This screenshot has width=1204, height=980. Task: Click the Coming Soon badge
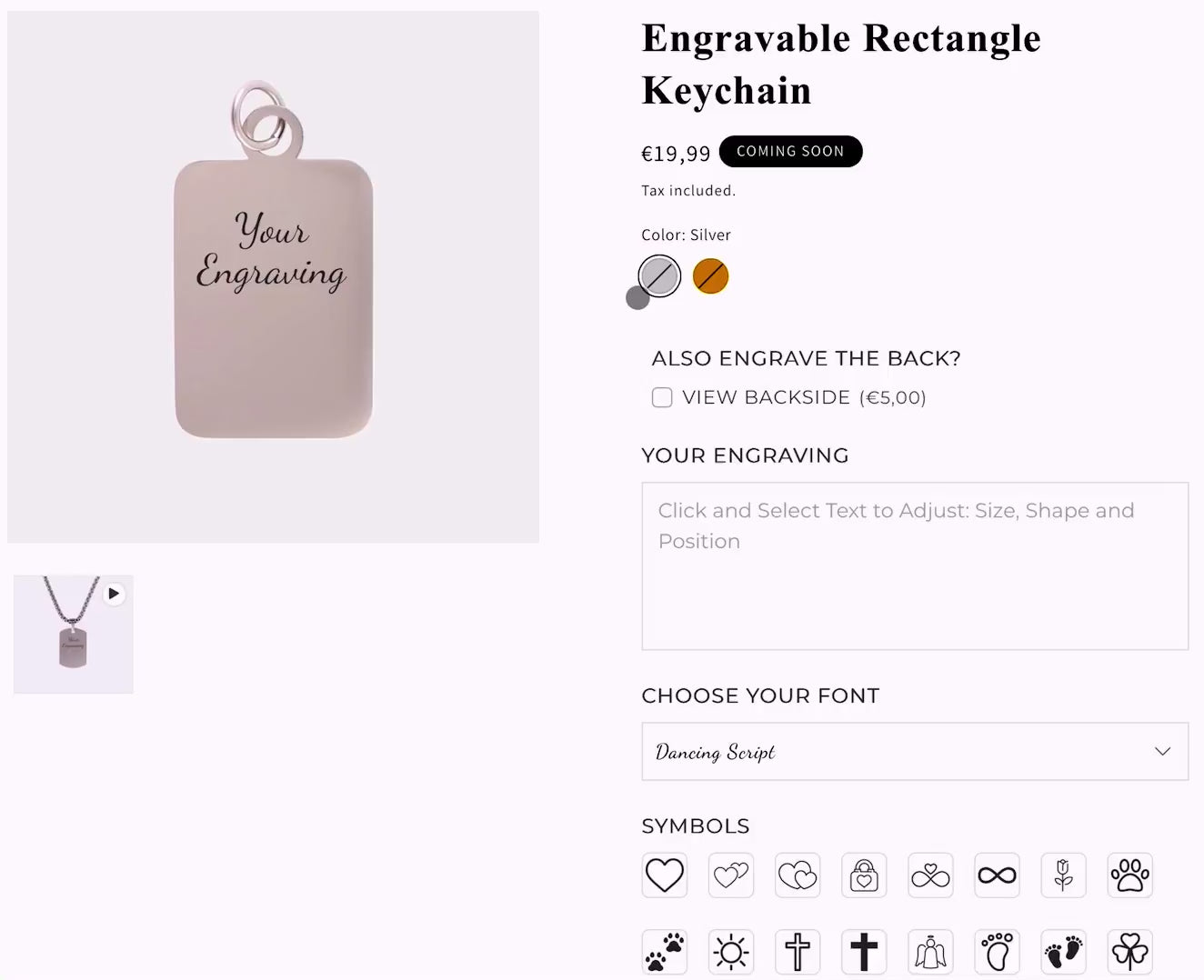(x=790, y=152)
